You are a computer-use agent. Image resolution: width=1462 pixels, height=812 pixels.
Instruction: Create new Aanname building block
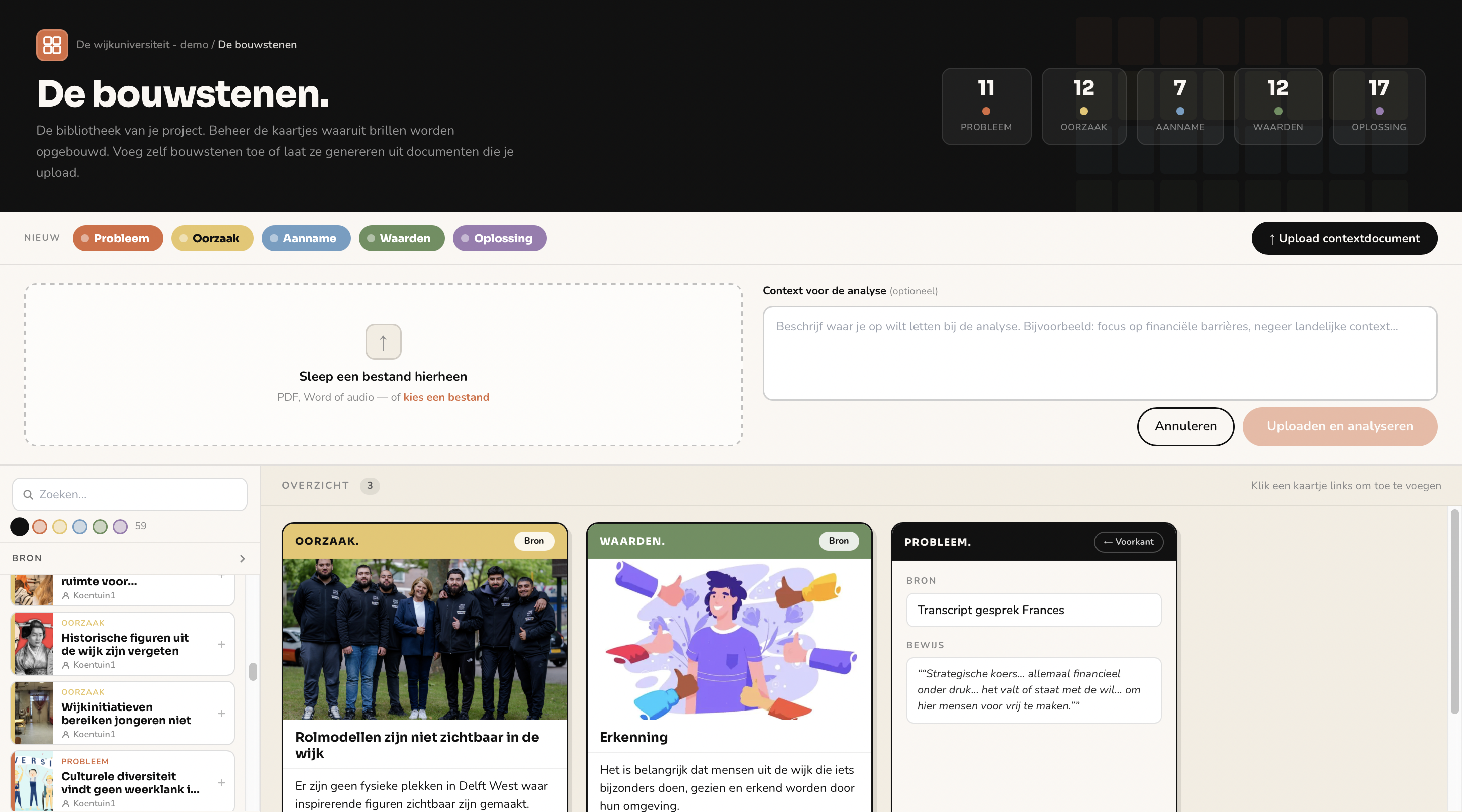coord(306,238)
